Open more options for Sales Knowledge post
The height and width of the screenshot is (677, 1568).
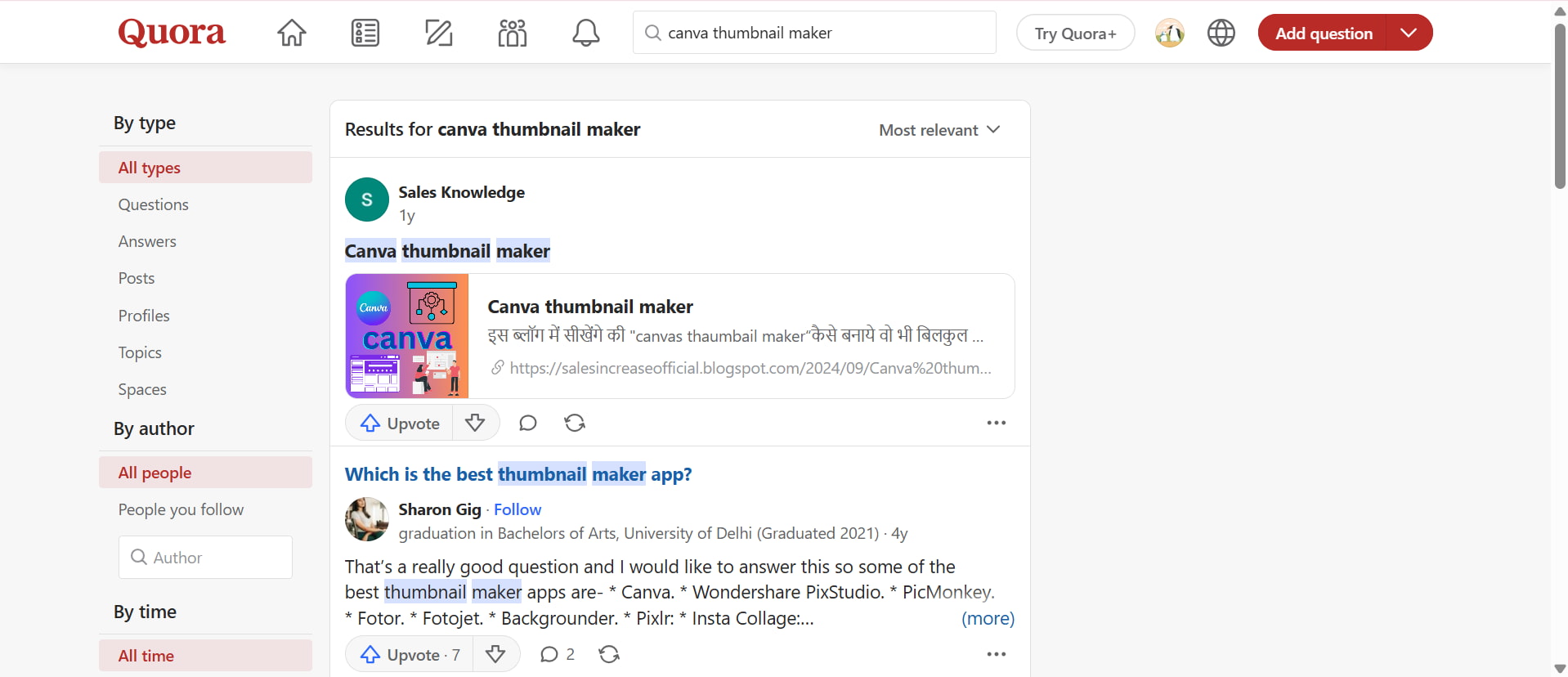tap(997, 423)
